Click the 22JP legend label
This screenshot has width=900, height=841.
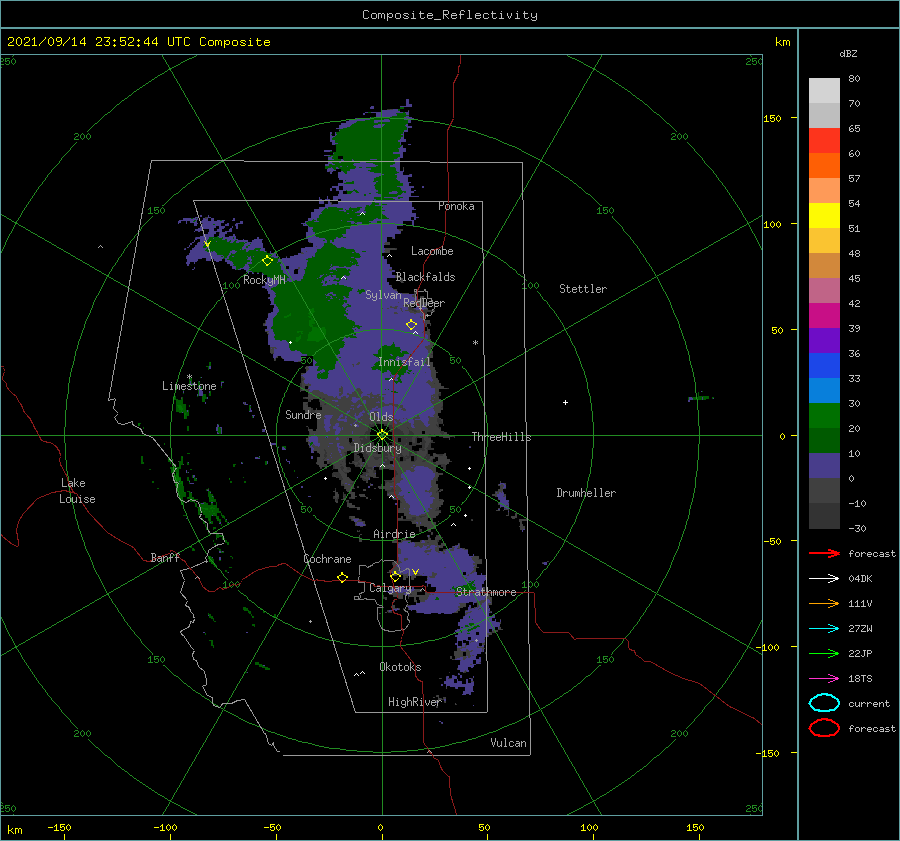pos(860,654)
